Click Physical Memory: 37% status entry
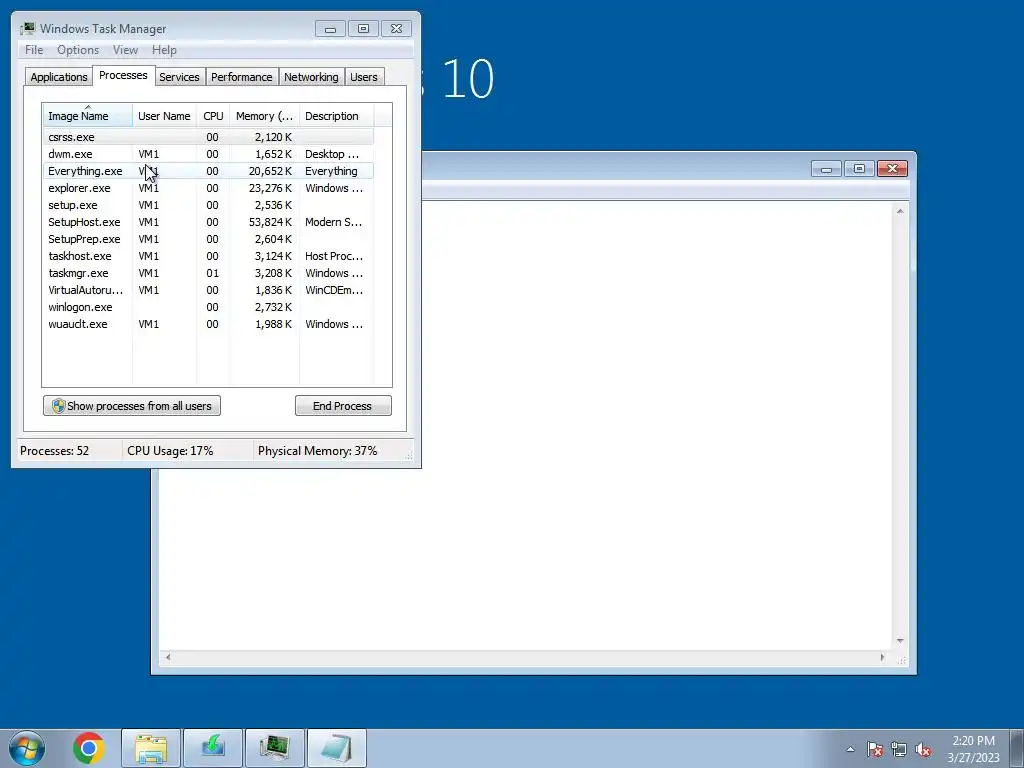Viewport: 1024px width, 768px height. pos(317,451)
